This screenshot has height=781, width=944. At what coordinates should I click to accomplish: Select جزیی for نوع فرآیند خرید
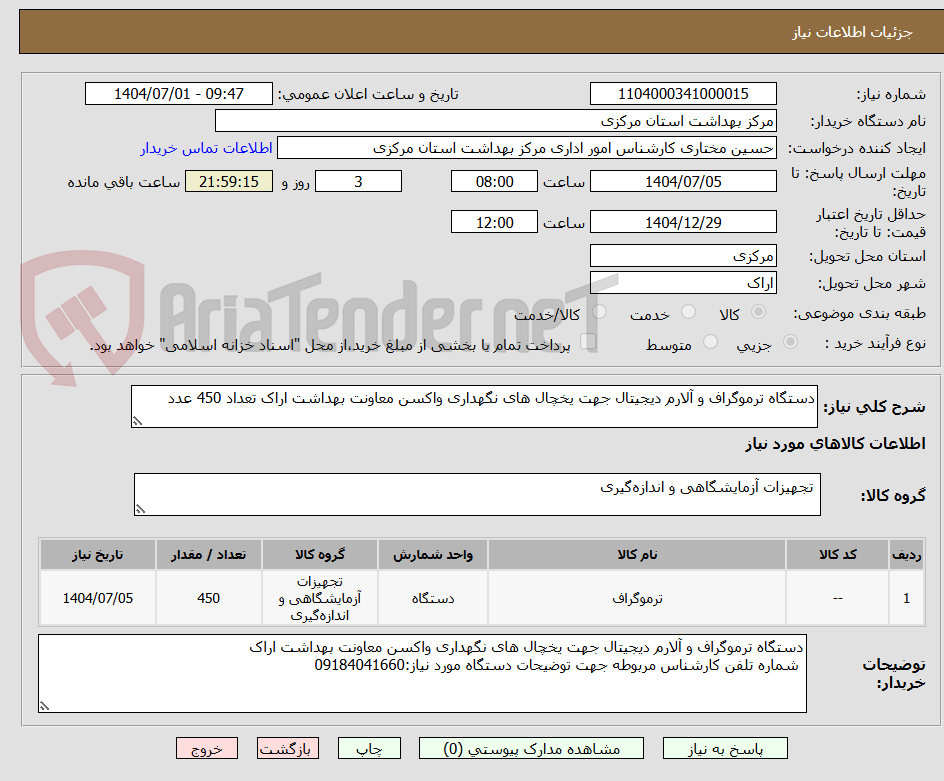[789, 341]
